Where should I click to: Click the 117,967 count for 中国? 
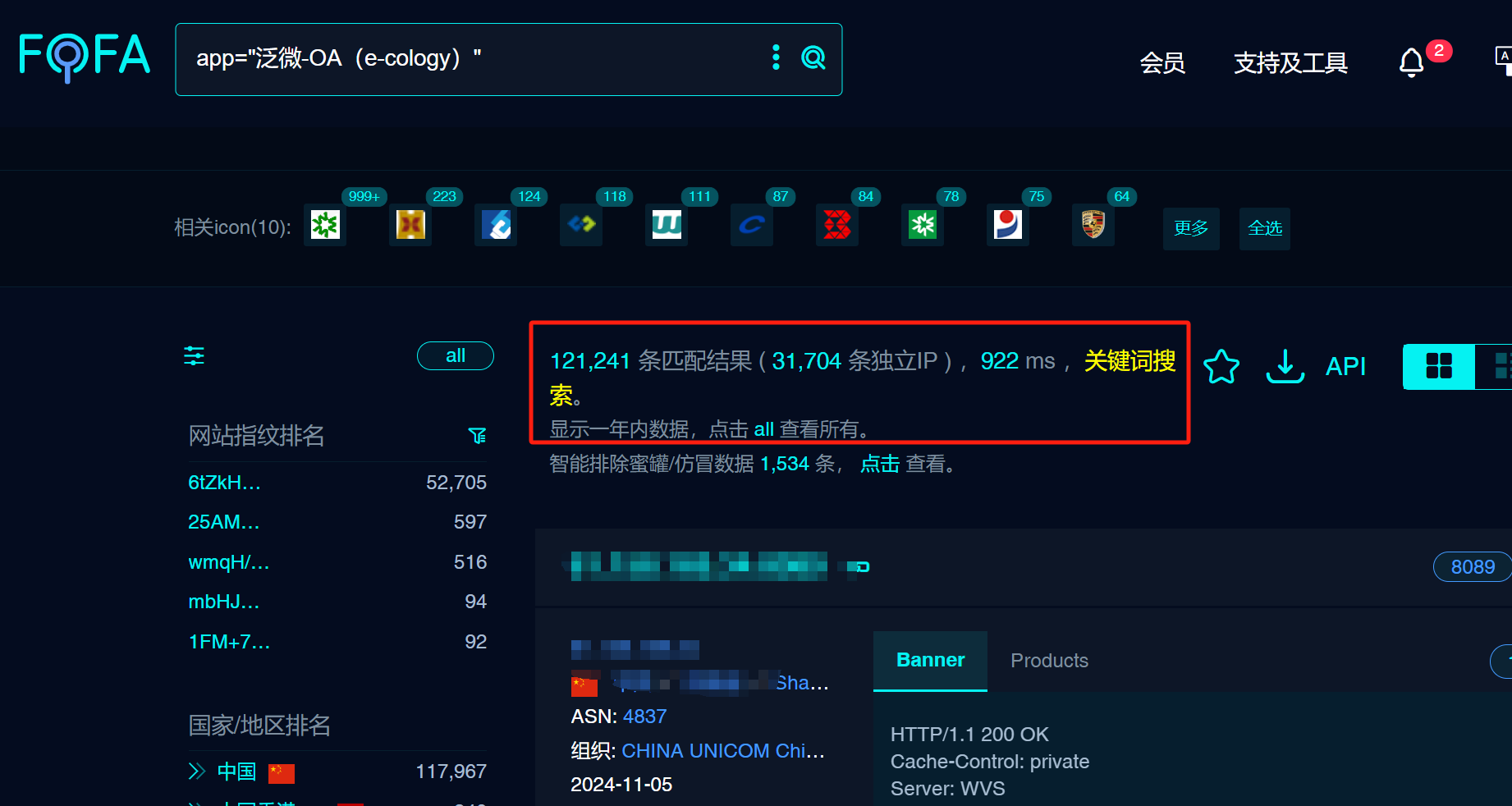(x=451, y=772)
